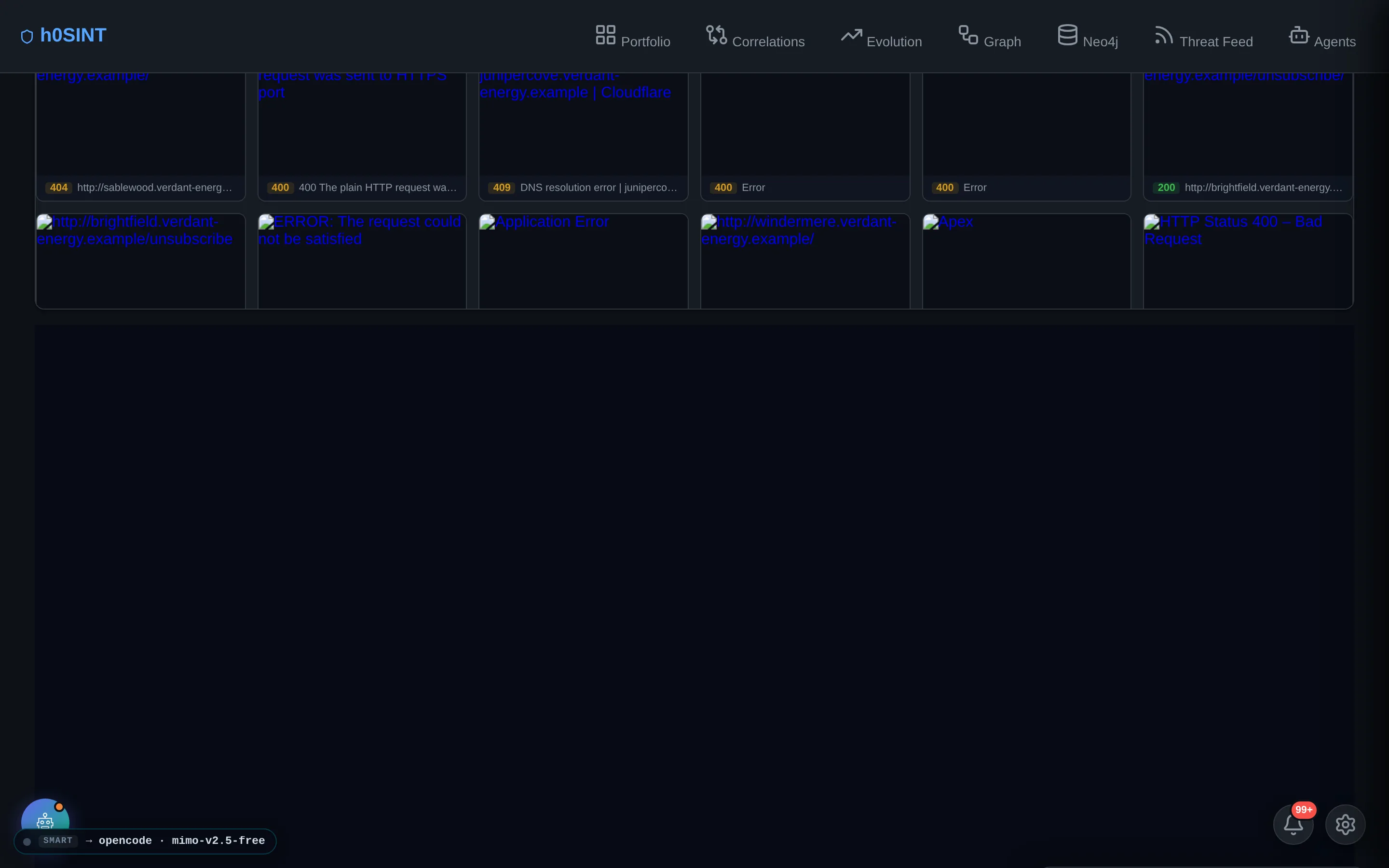Click the Threat Feed RSS icon
The width and height of the screenshot is (1389, 868).
1164,34
